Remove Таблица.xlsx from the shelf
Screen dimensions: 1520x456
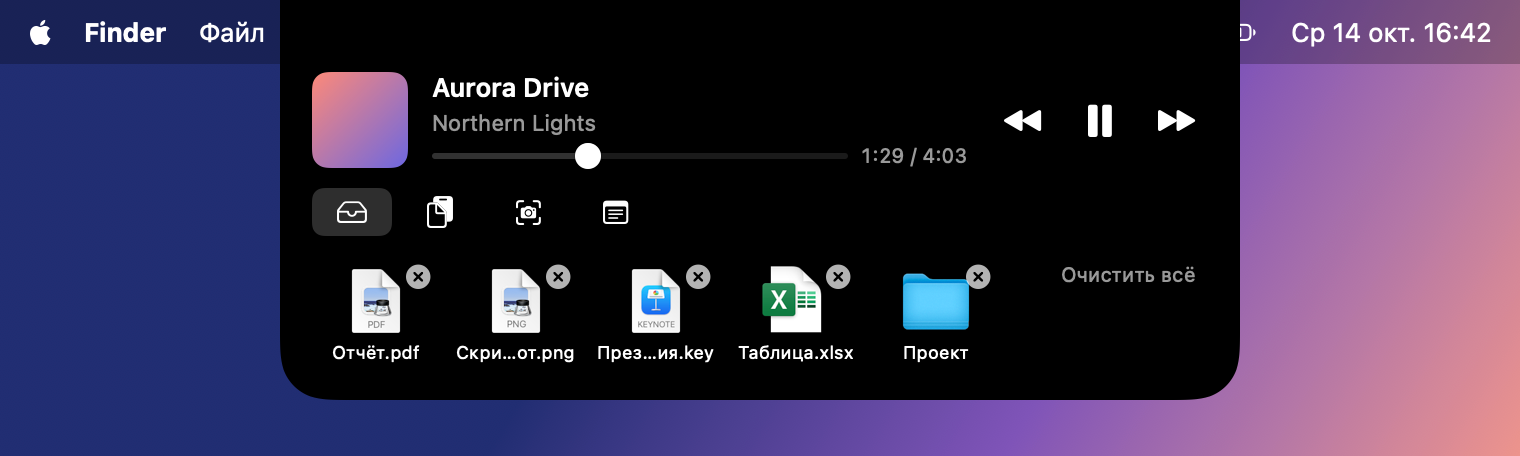point(838,277)
